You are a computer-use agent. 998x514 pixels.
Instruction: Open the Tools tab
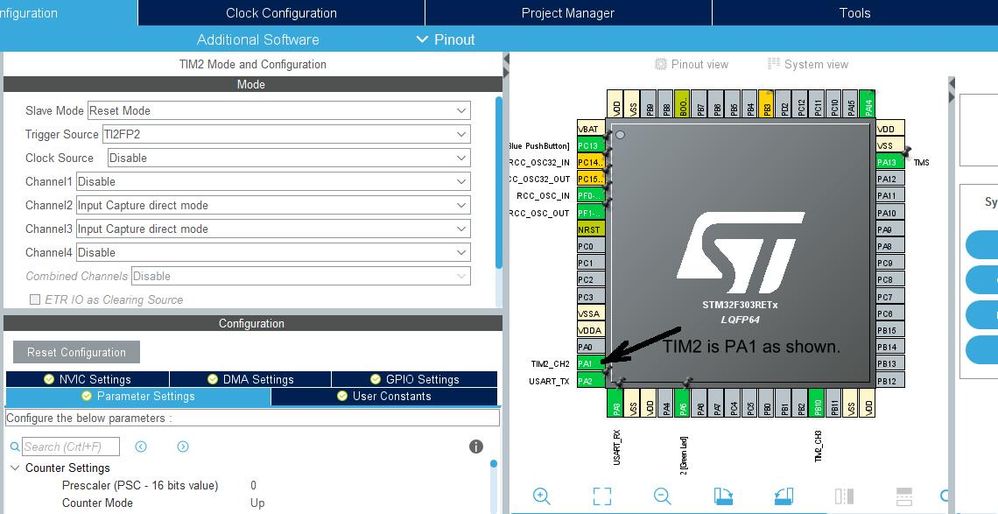855,13
